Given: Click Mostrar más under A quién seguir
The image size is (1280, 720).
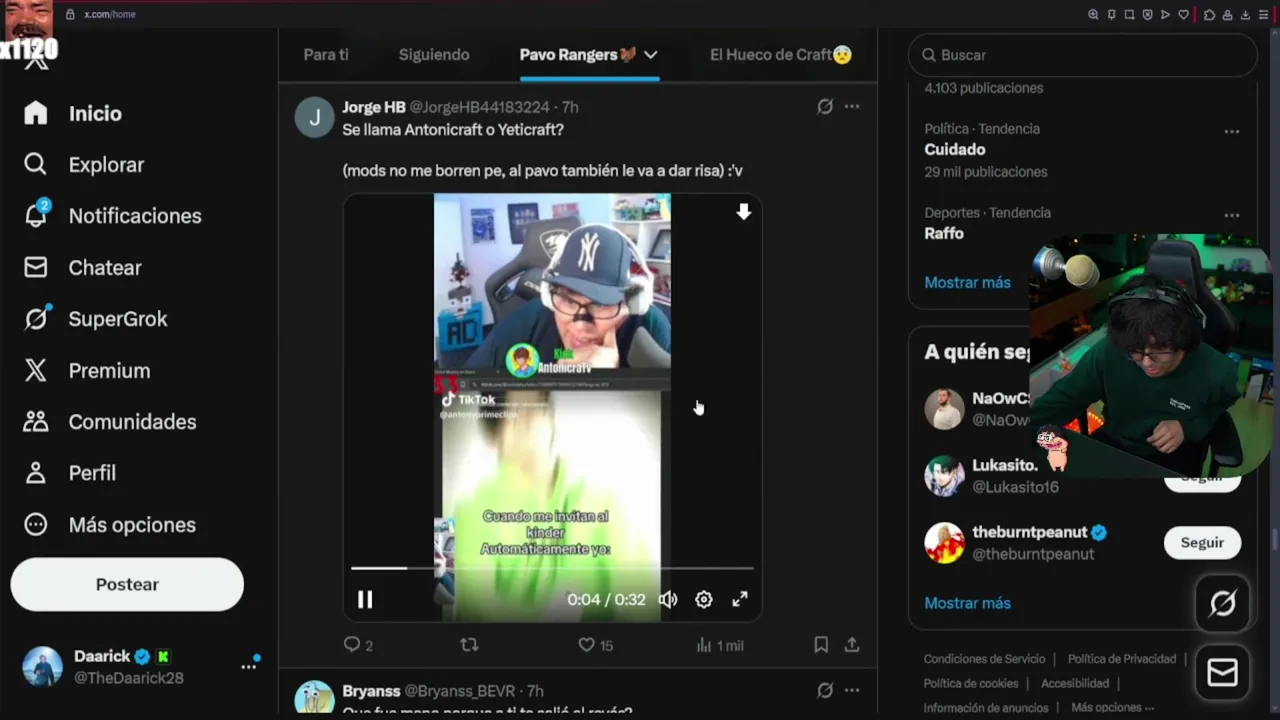Looking at the screenshot, I should (x=967, y=603).
